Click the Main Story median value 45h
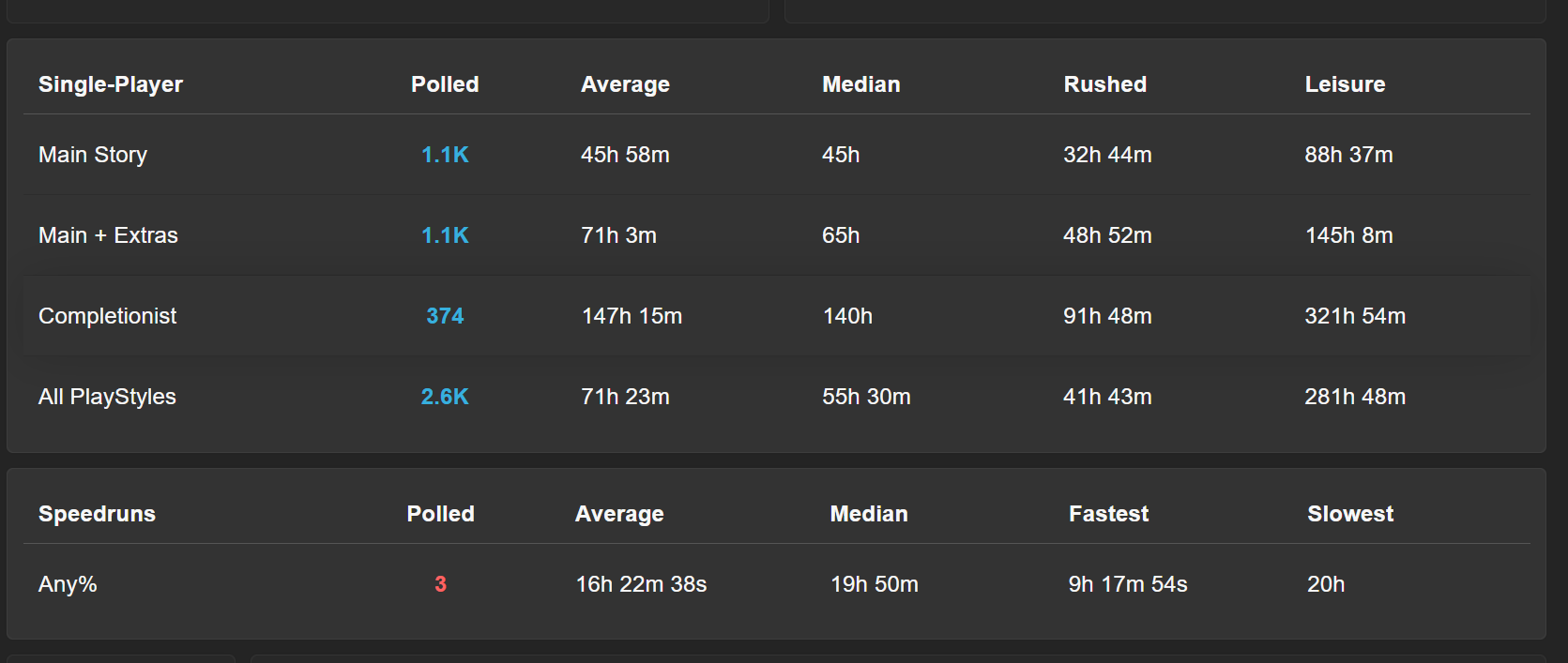The image size is (1568, 663). [841, 155]
